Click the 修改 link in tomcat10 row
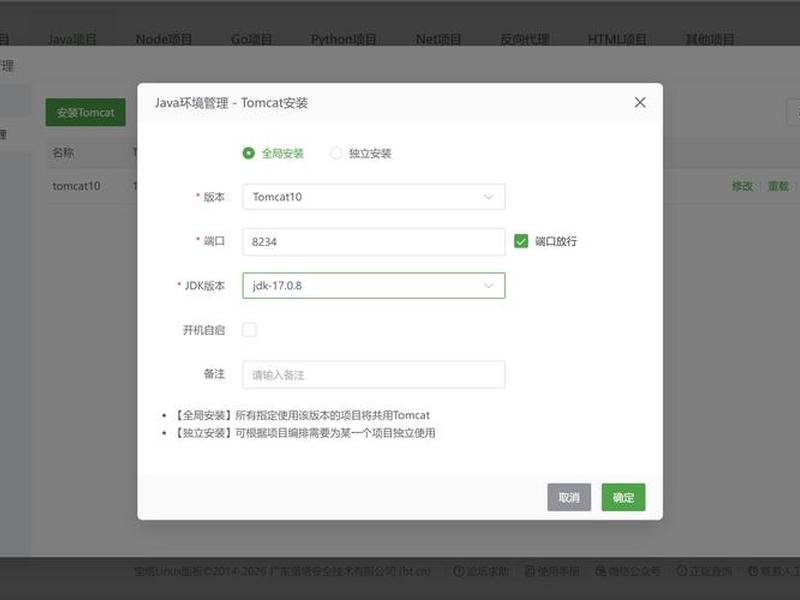 [x=742, y=186]
